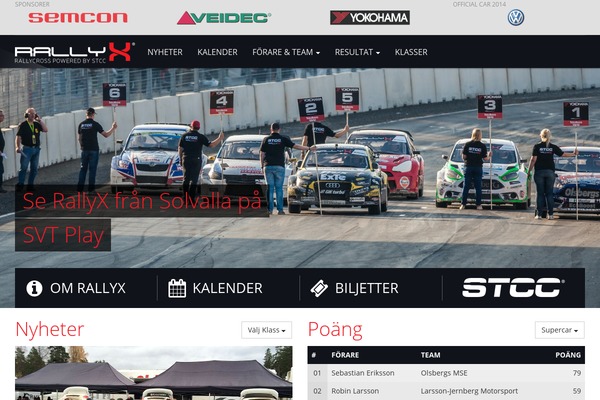Select team Olsbergs MSE

coord(444,373)
